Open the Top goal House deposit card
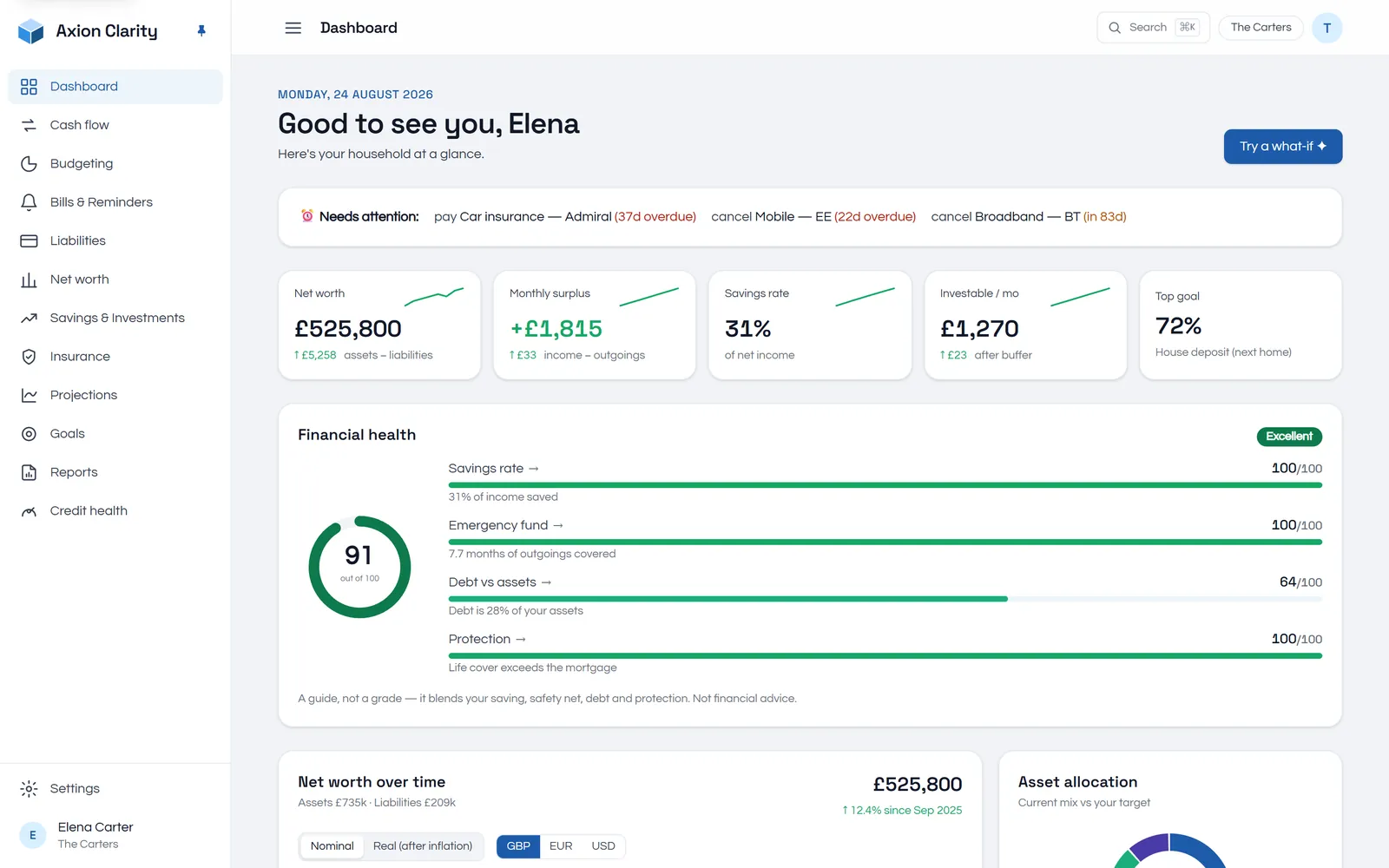Screen dimensions: 1389x868 pyautogui.click(x=1241, y=325)
